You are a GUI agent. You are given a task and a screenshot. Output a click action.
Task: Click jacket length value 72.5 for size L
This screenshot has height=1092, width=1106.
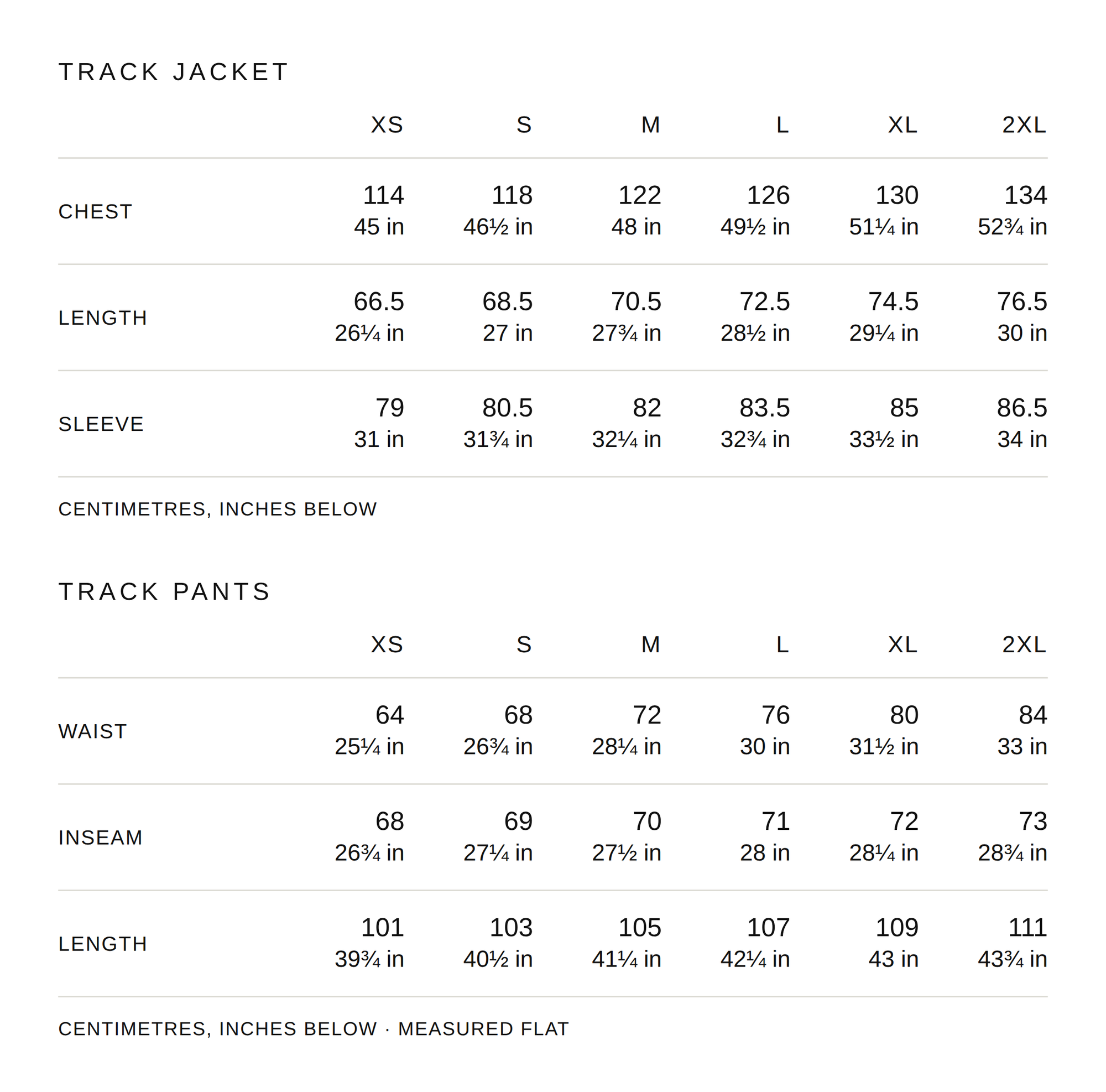tap(764, 302)
